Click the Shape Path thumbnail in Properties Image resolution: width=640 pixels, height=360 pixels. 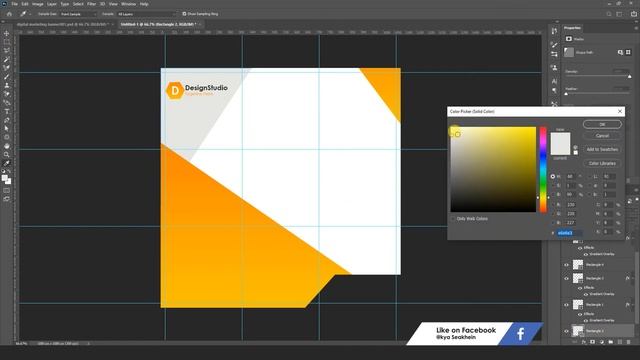(569, 52)
